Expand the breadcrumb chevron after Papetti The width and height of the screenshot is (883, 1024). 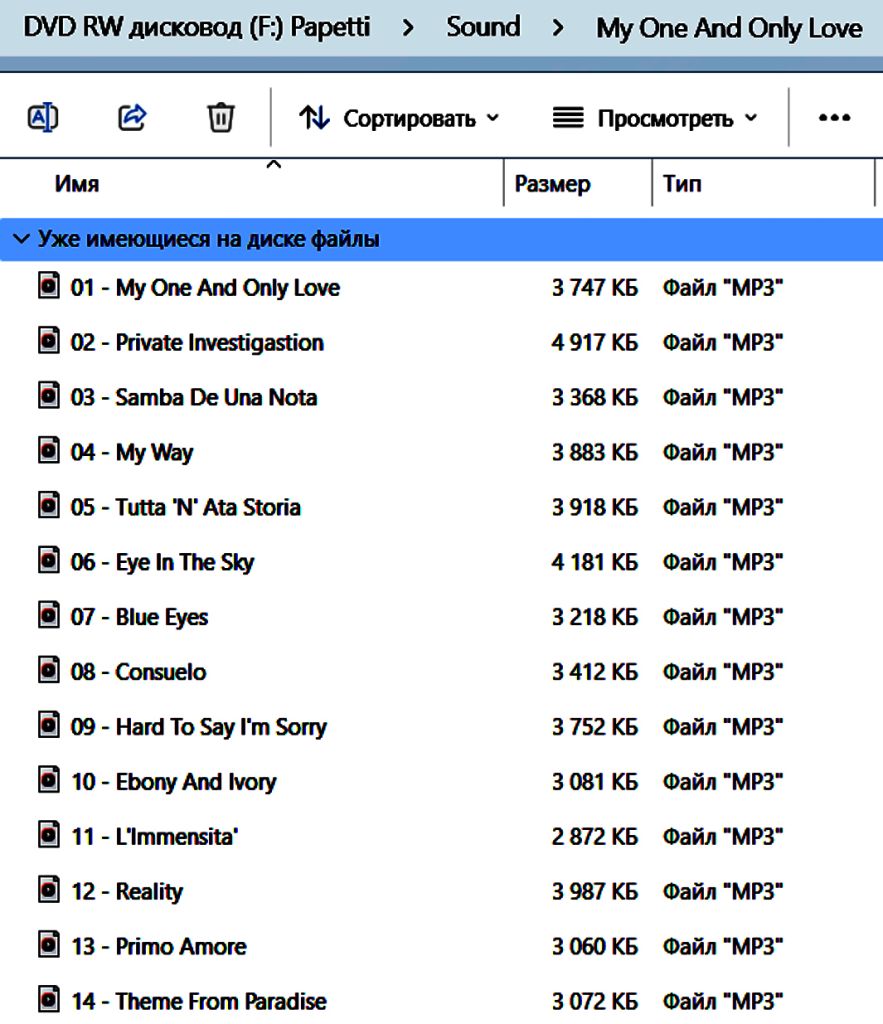click(x=408, y=27)
